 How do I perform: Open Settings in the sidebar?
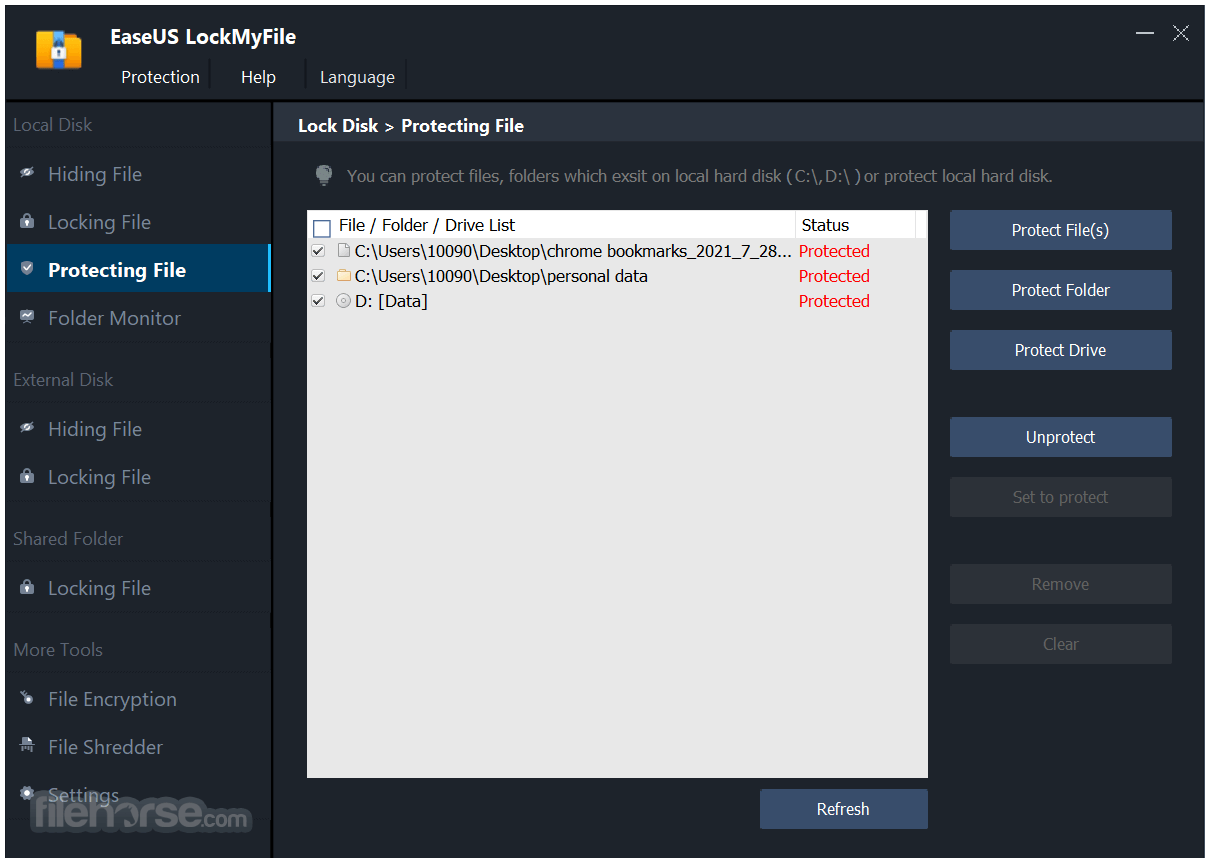point(138,794)
